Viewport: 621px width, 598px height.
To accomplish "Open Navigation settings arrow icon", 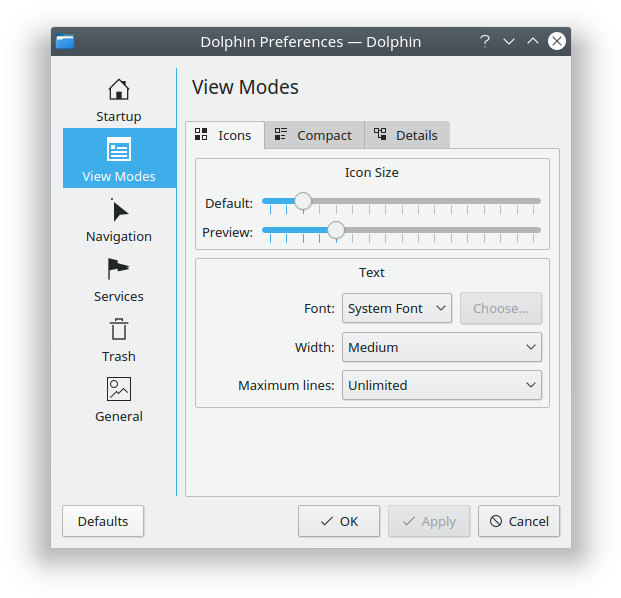I will 119,210.
